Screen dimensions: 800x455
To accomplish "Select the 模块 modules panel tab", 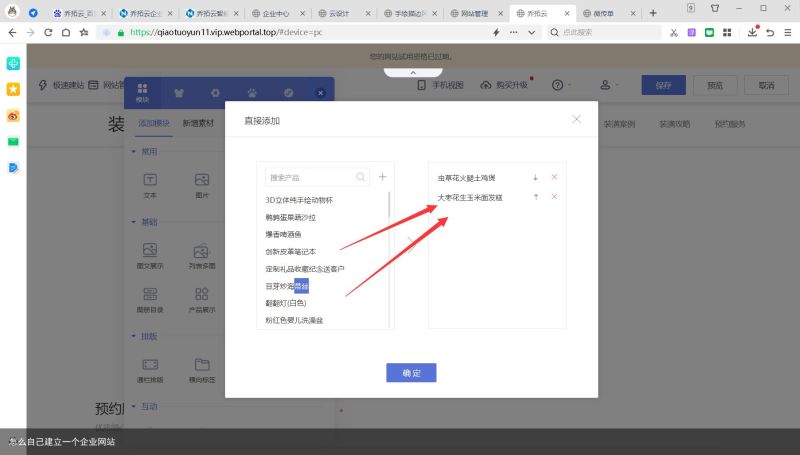I will click(142, 93).
